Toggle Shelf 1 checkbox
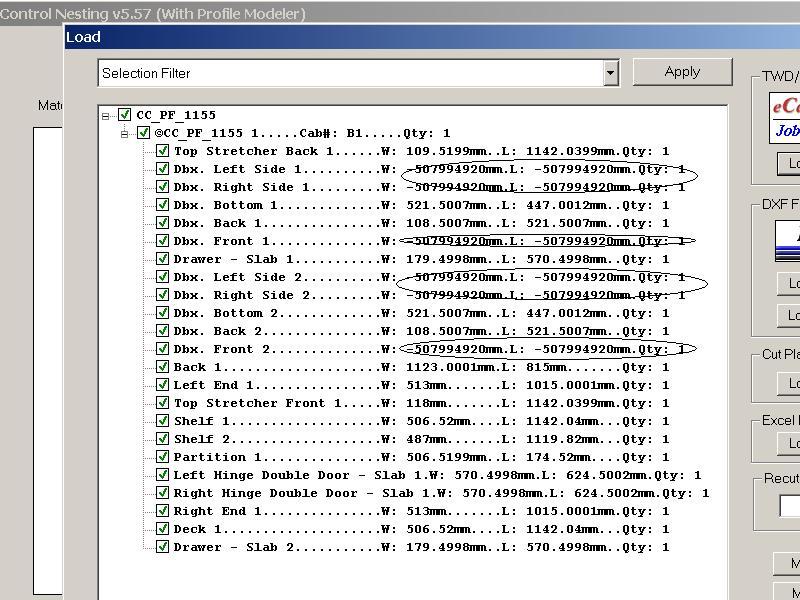The height and width of the screenshot is (600, 800). click(162, 421)
